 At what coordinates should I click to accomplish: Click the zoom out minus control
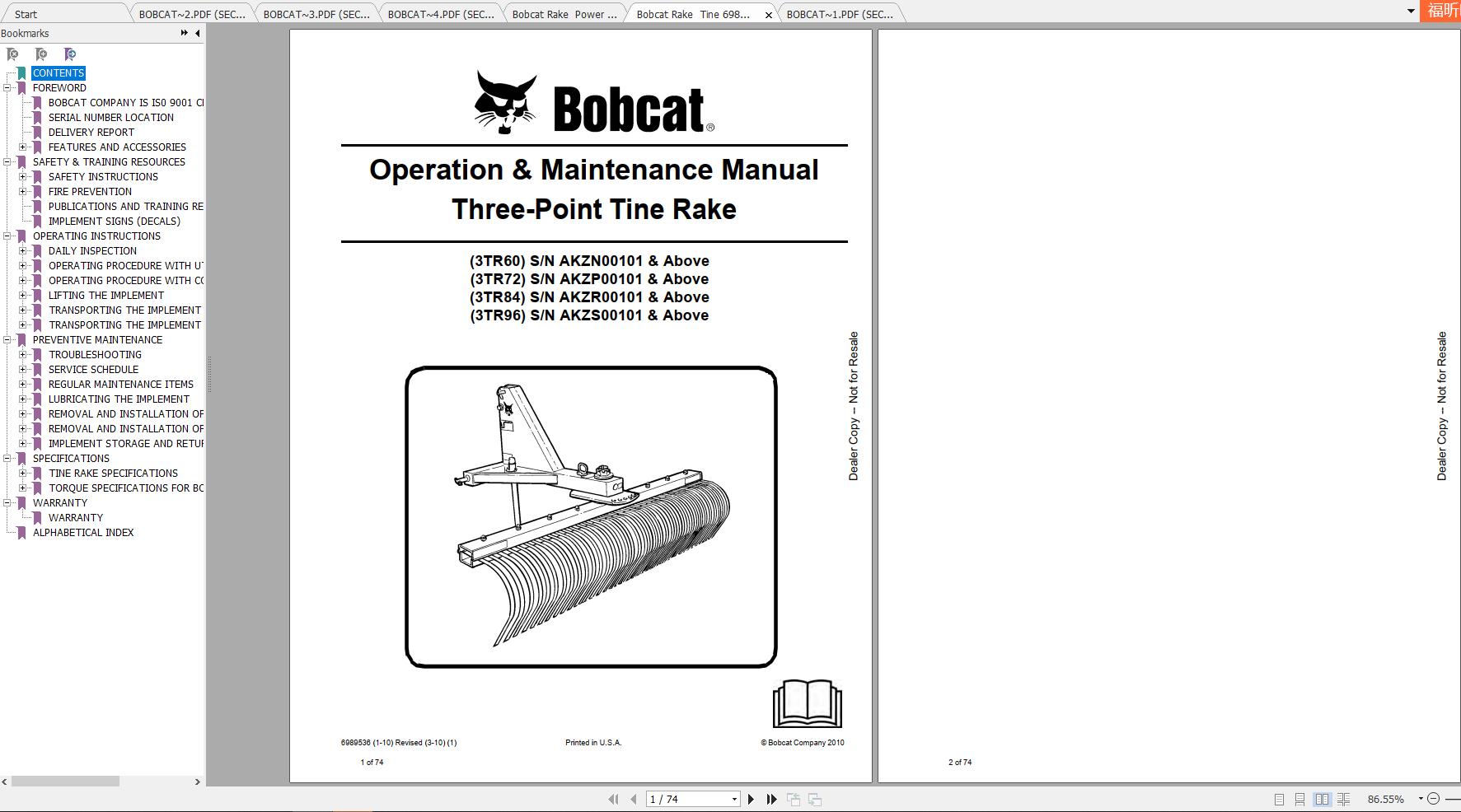[1435, 799]
